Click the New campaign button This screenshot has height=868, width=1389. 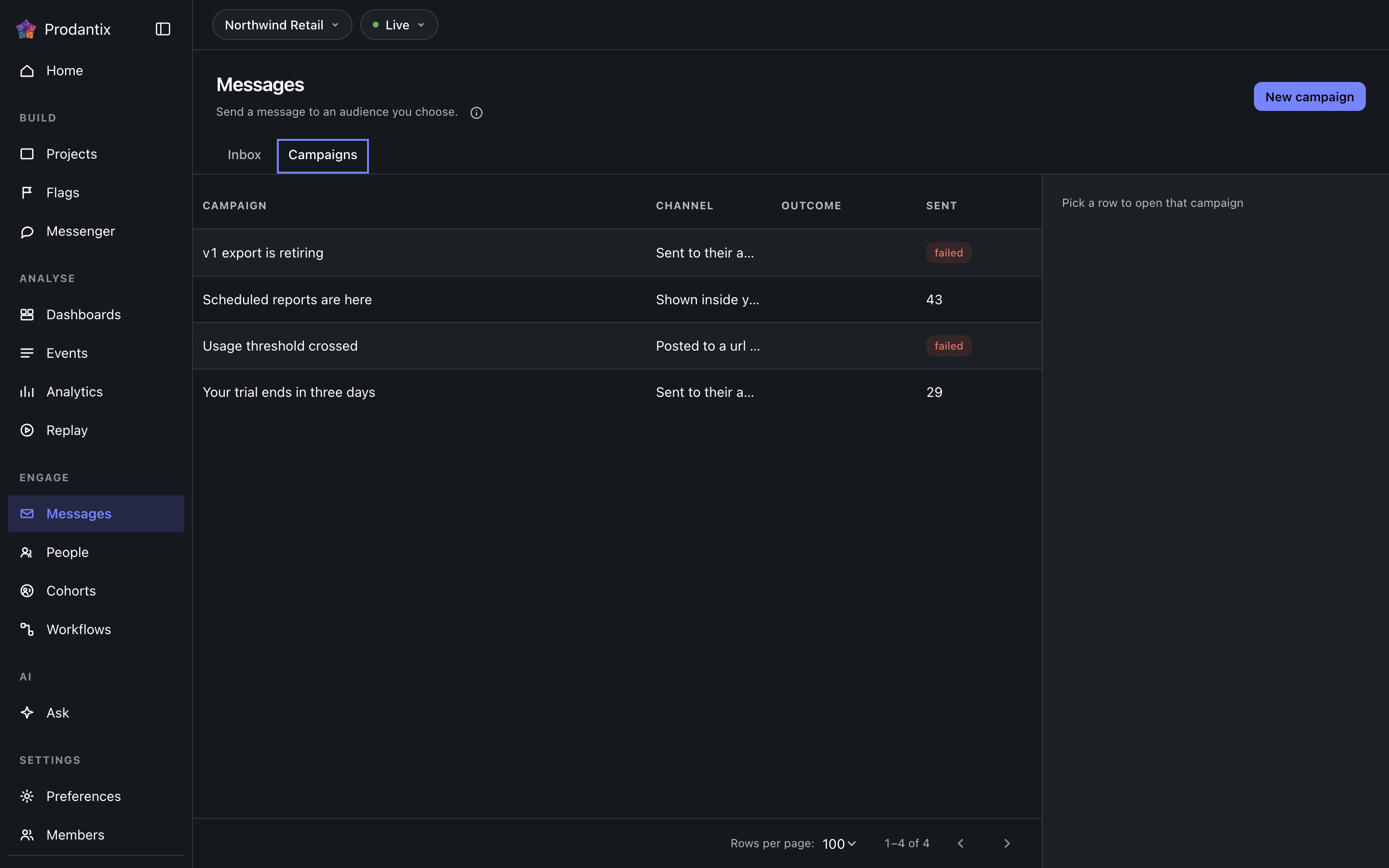tap(1309, 96)
